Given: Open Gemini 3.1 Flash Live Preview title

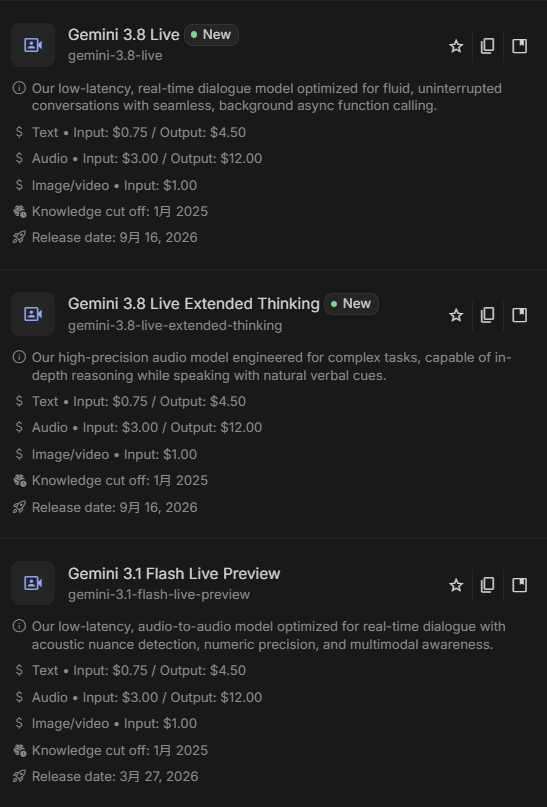Looking at the screenshot, I should coord(174,573).
